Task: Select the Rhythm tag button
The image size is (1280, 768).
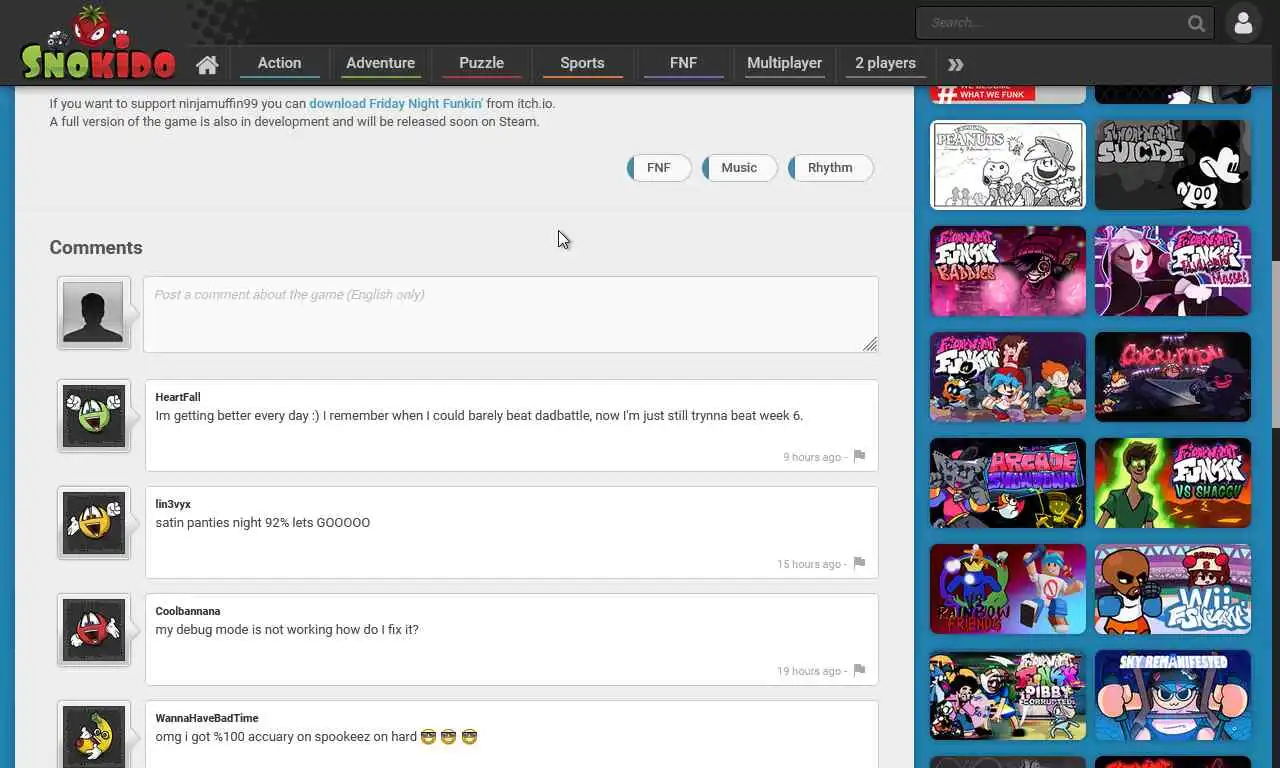Action: click(830, 168)
